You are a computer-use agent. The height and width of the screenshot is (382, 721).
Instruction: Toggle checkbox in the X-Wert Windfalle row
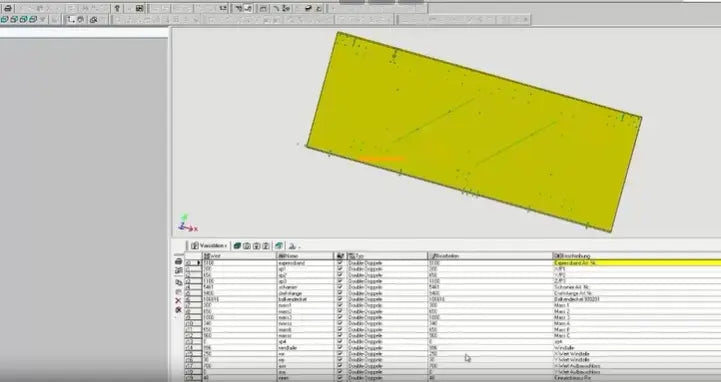point(340,354)
